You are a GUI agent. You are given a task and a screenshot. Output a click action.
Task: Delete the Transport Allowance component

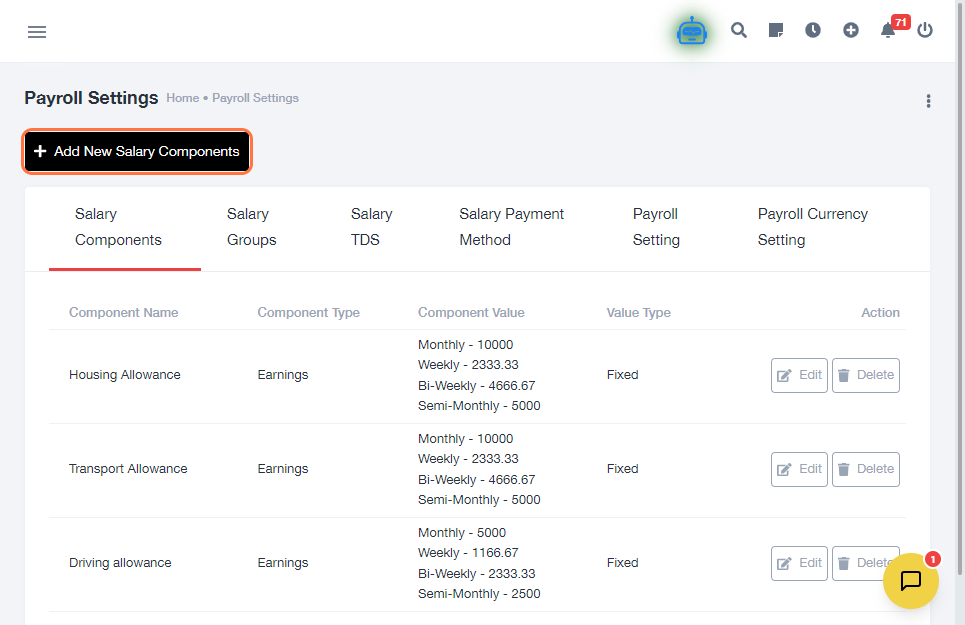pos(865,469)
